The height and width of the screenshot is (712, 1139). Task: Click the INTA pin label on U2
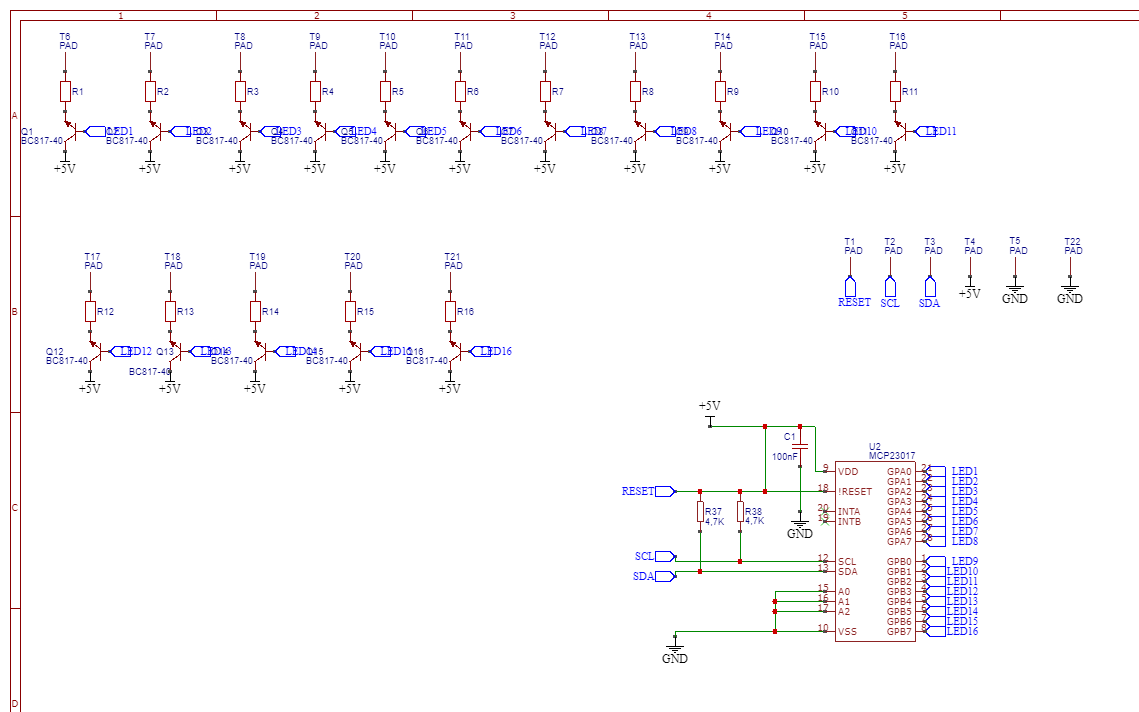(x=848, y=511)
